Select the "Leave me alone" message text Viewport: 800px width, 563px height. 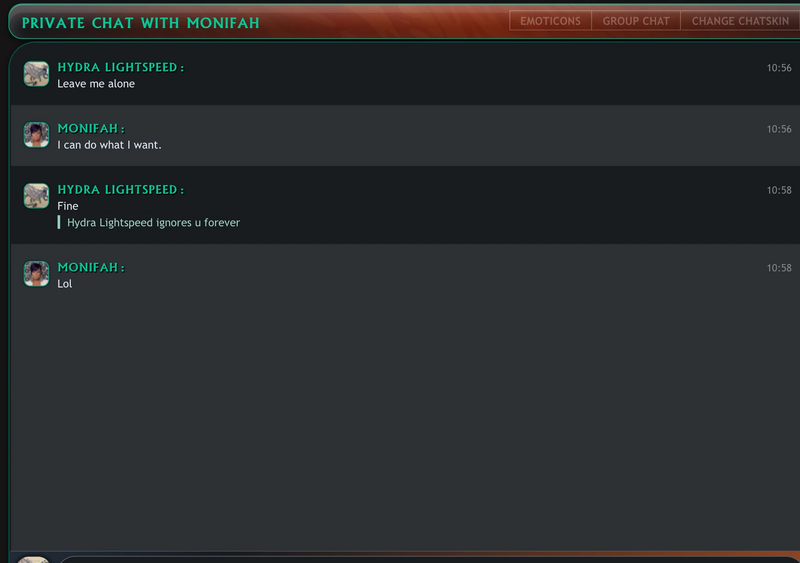[96, 84]
